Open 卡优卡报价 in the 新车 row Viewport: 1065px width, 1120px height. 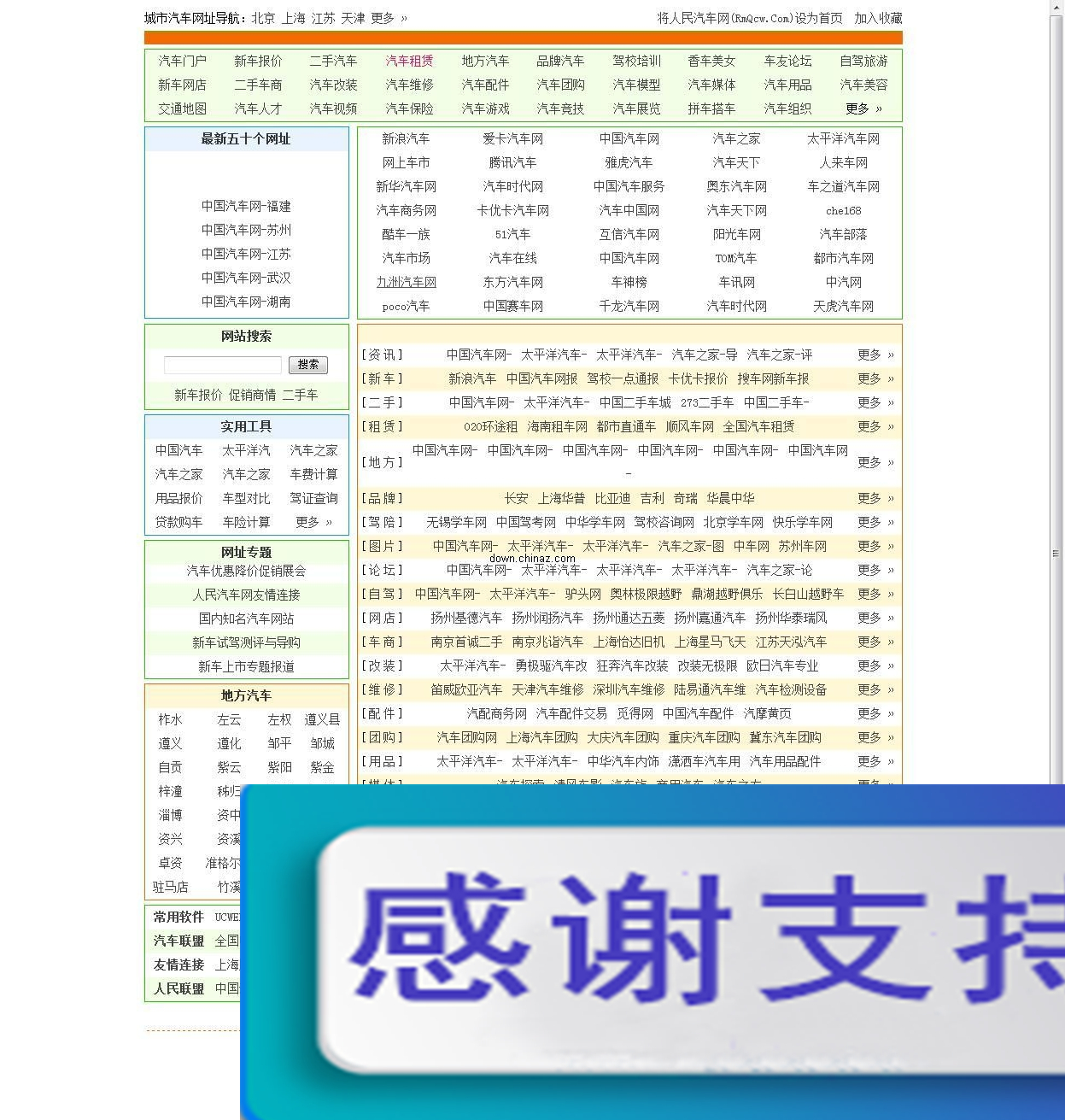tap(698, 378)
